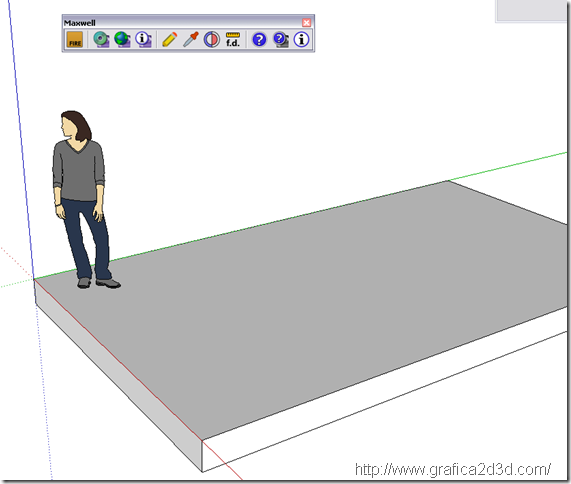571x484 pixels.
Task: Click the grafica2d3d.com watermark link
Action: pos(453,469)
